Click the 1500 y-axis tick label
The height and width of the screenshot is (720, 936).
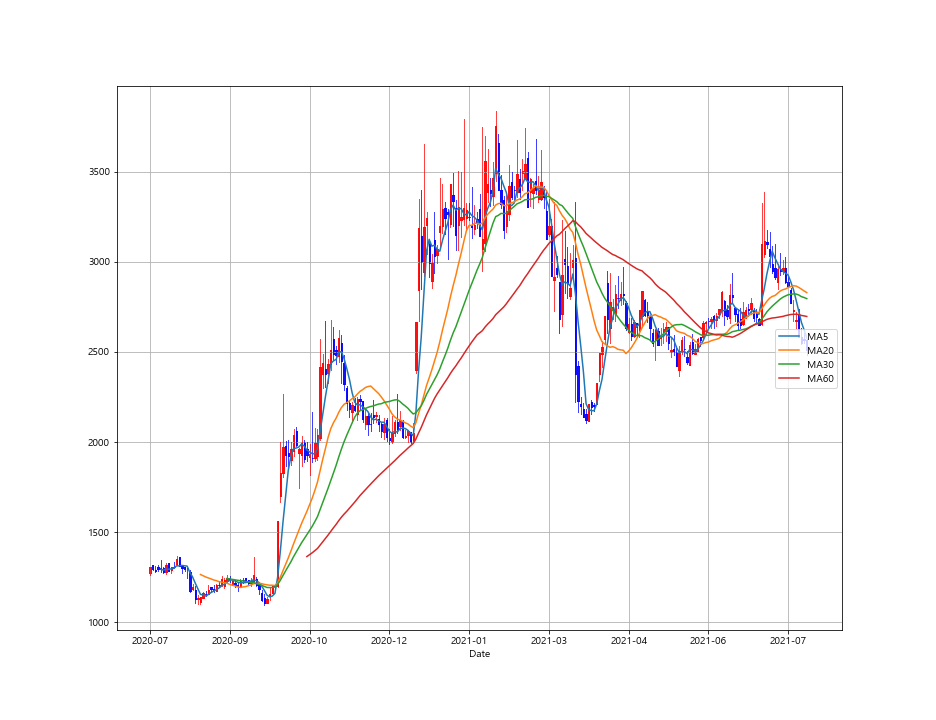[x=99, y=533]
